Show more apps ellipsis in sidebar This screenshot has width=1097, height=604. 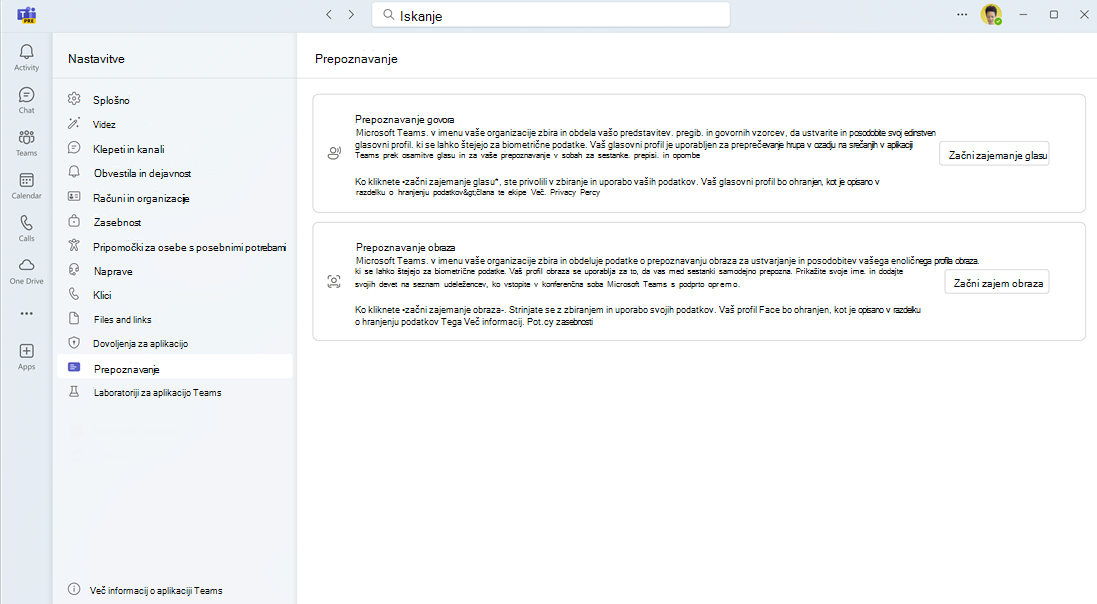point(27,314)
